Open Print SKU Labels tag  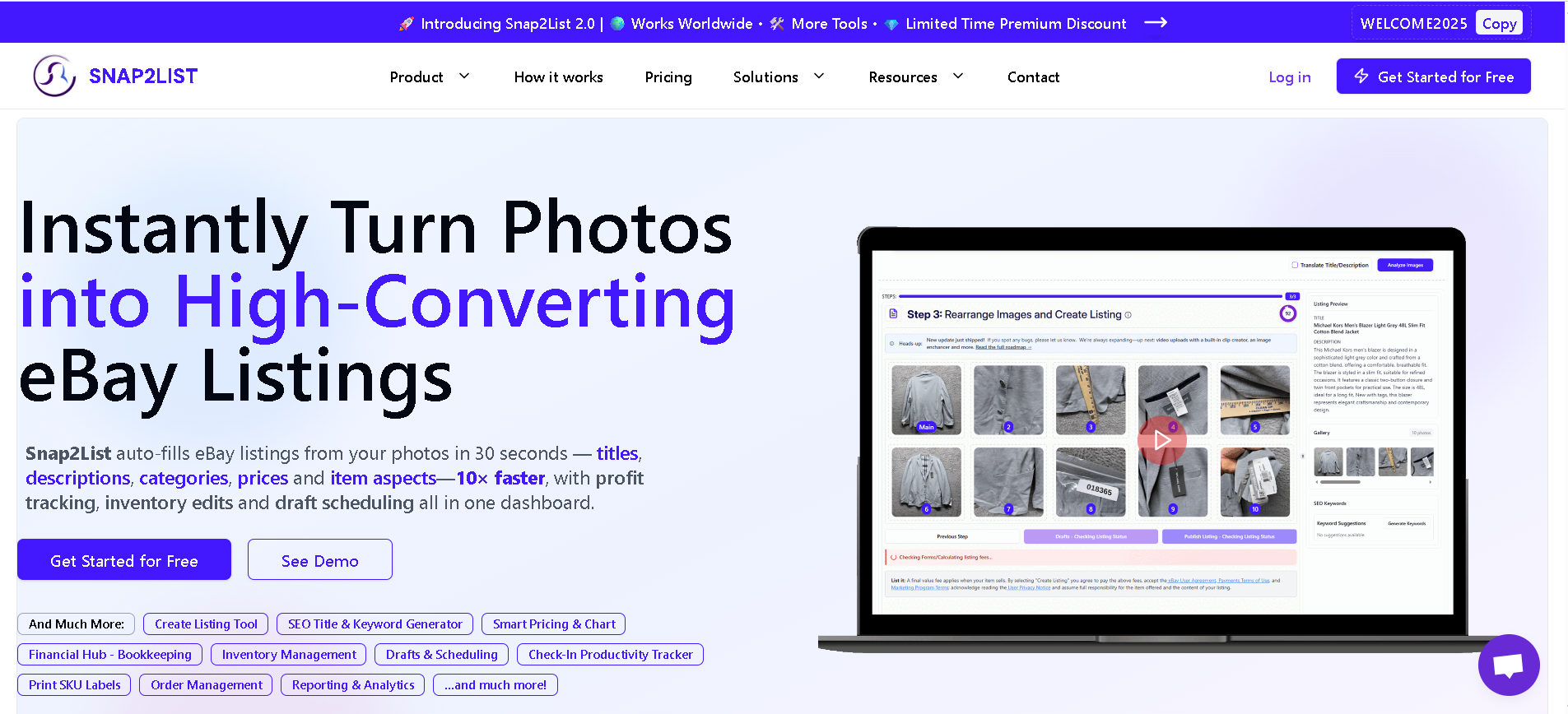click(74, 684)
